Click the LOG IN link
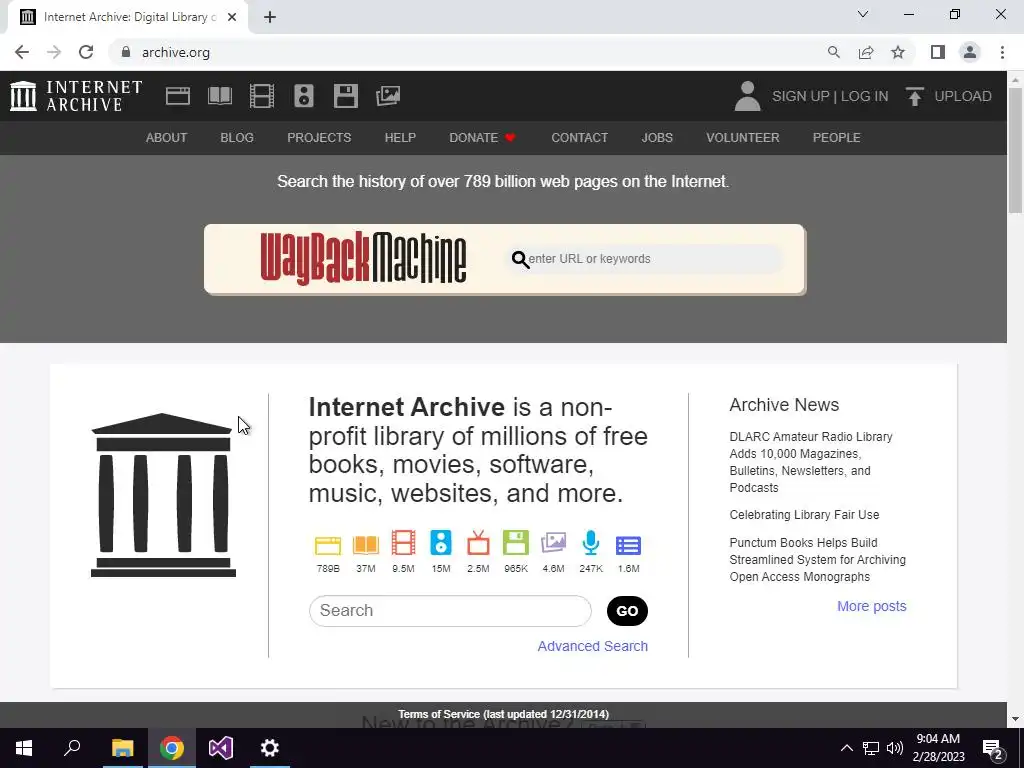This screenshot has width=1024, height=768. coord(865,96)
